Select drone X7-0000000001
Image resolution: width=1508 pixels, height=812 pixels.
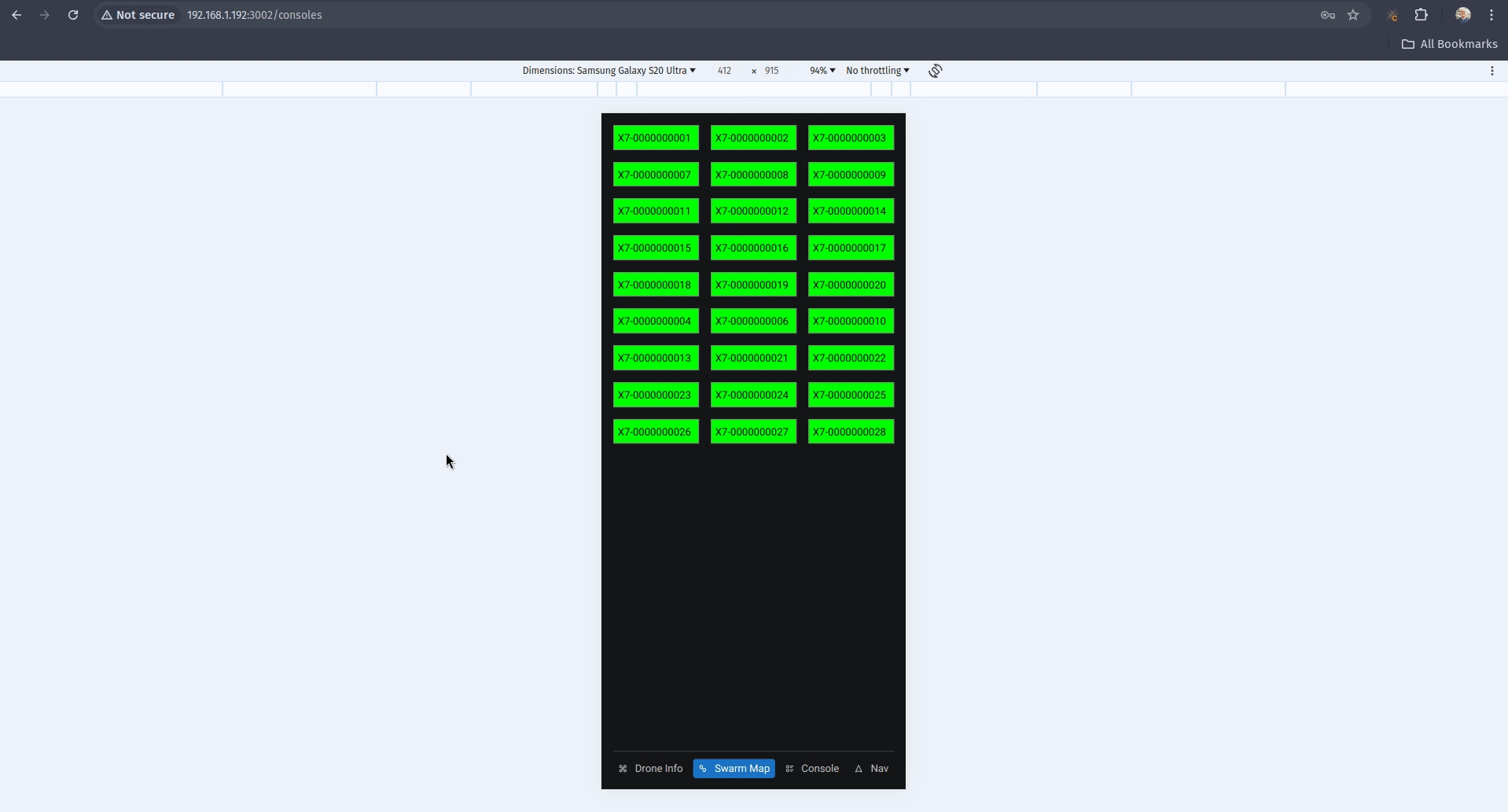[x=656, y=138]
